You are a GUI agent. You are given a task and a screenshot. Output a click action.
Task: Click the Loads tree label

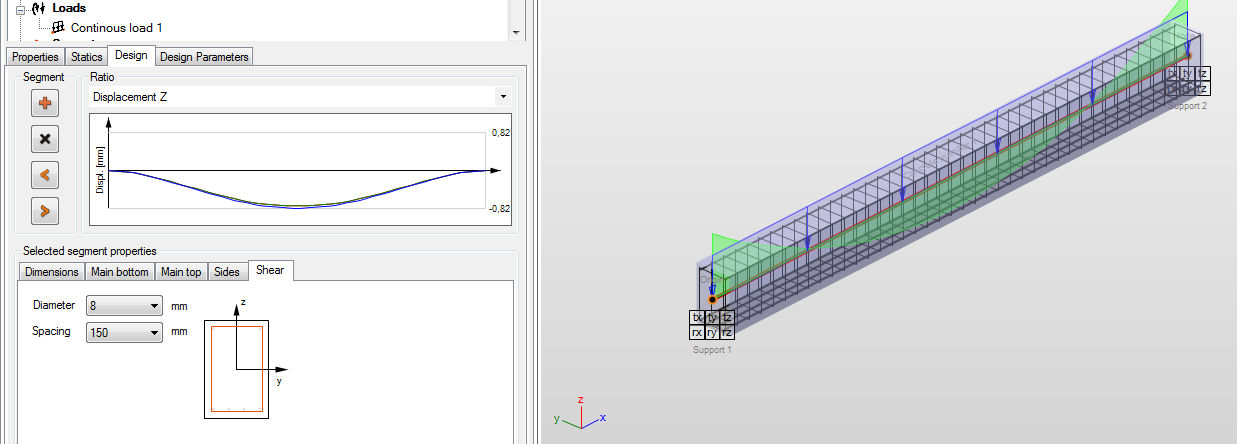pos(69,8)
